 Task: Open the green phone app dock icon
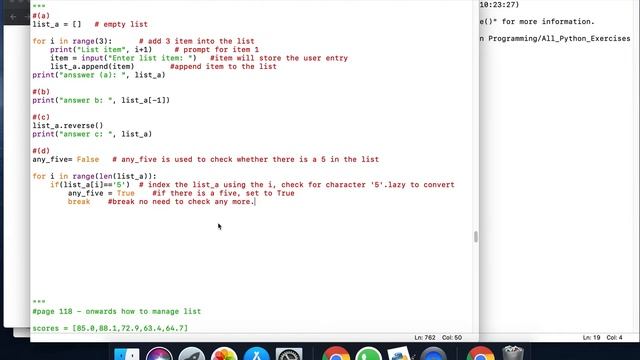[368, 354]
